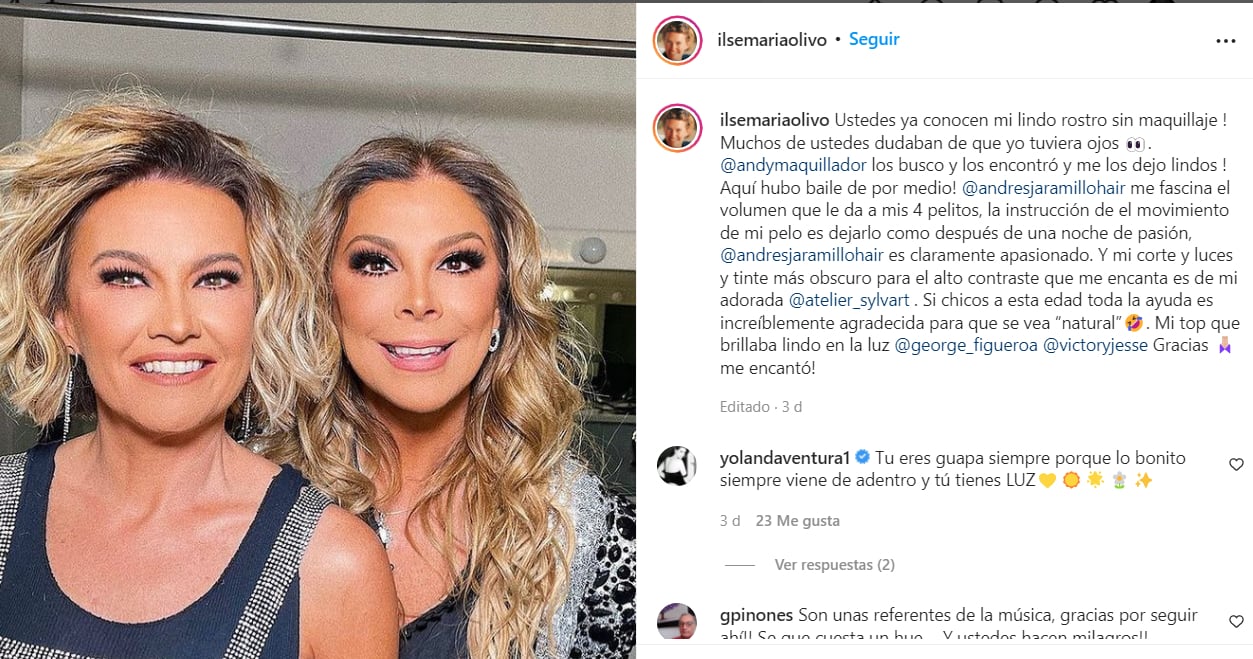Image resolution: width=1253 pixels, height=659 pixels.
Task: Open ilsemariaolivo username in the header
Action: [x=773, y=40]
